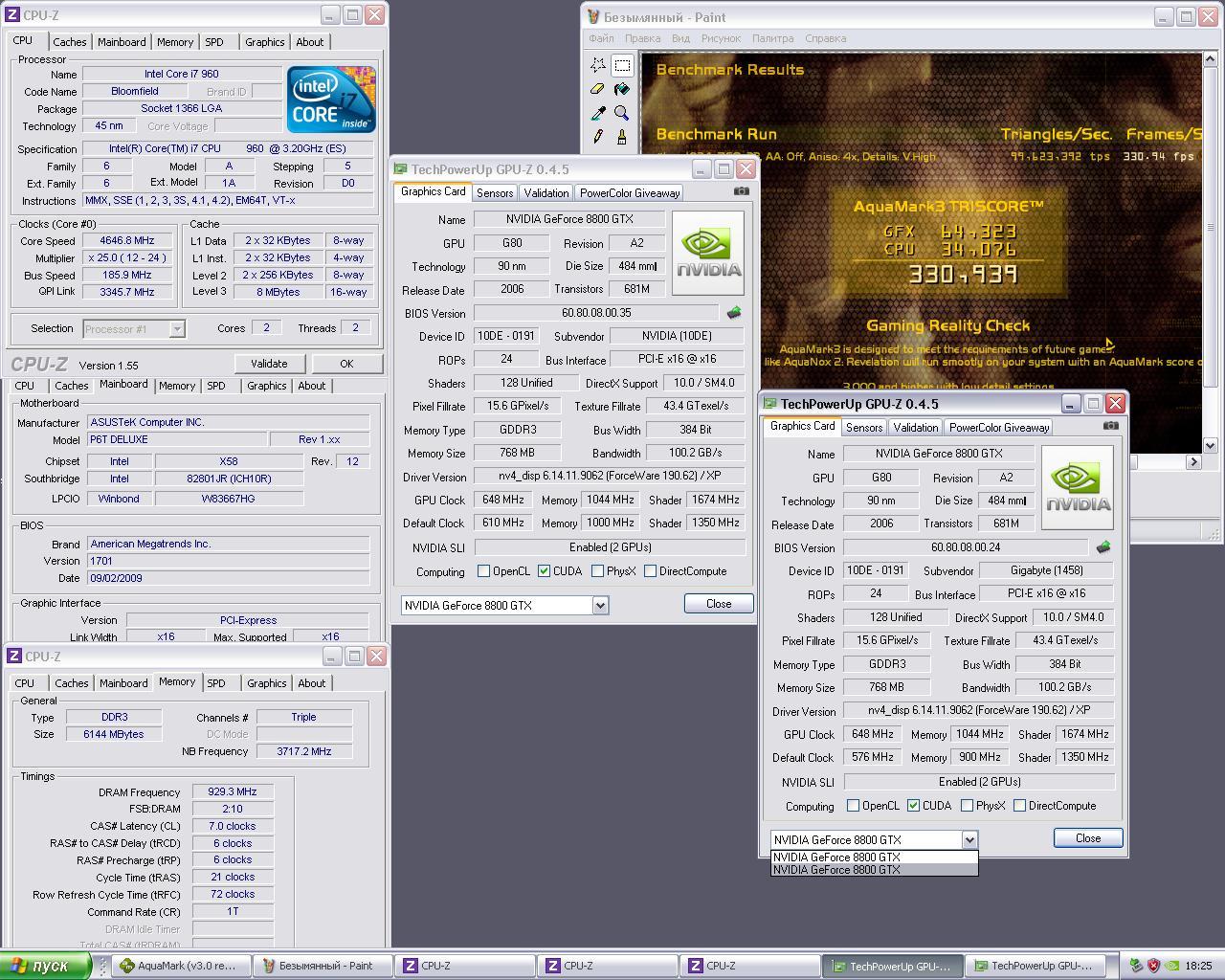Switch to Paint via taskbar button

pyautogui.click(x=323, y=966)
